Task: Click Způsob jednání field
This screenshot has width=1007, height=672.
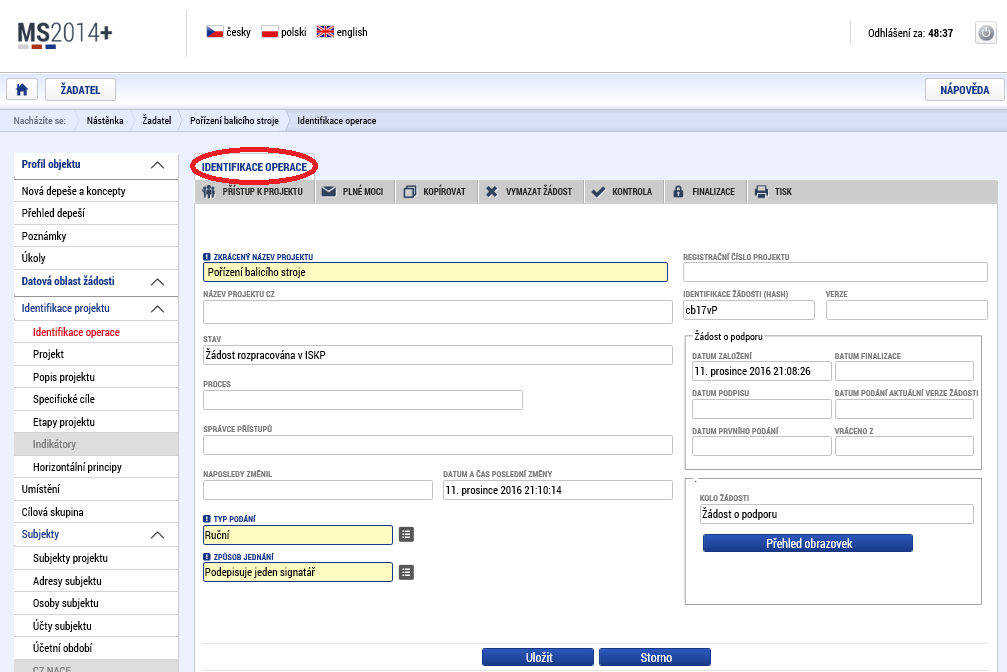Action: pos(298,572)
